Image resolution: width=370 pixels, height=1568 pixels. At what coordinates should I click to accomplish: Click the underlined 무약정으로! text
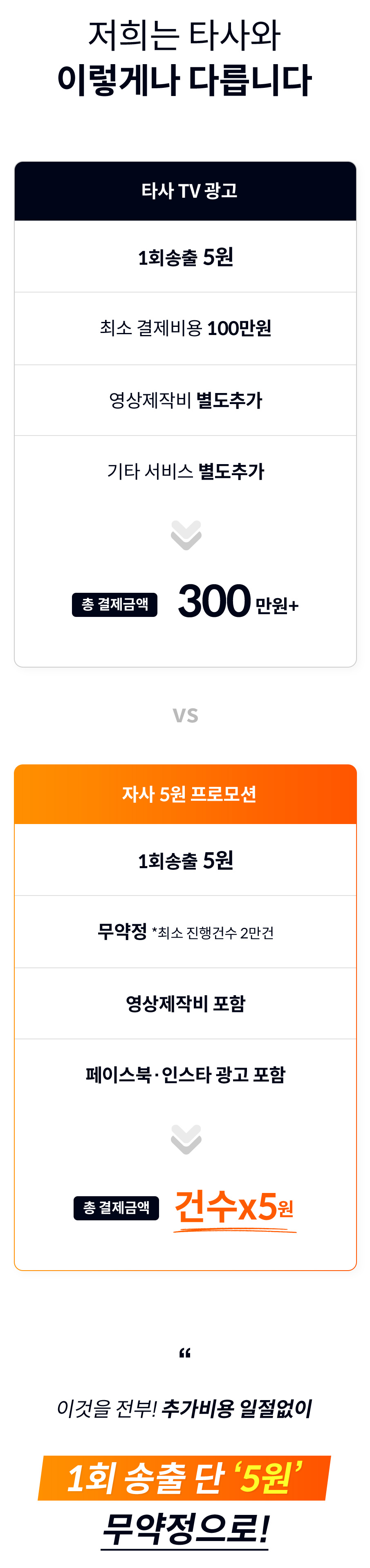185,1529
